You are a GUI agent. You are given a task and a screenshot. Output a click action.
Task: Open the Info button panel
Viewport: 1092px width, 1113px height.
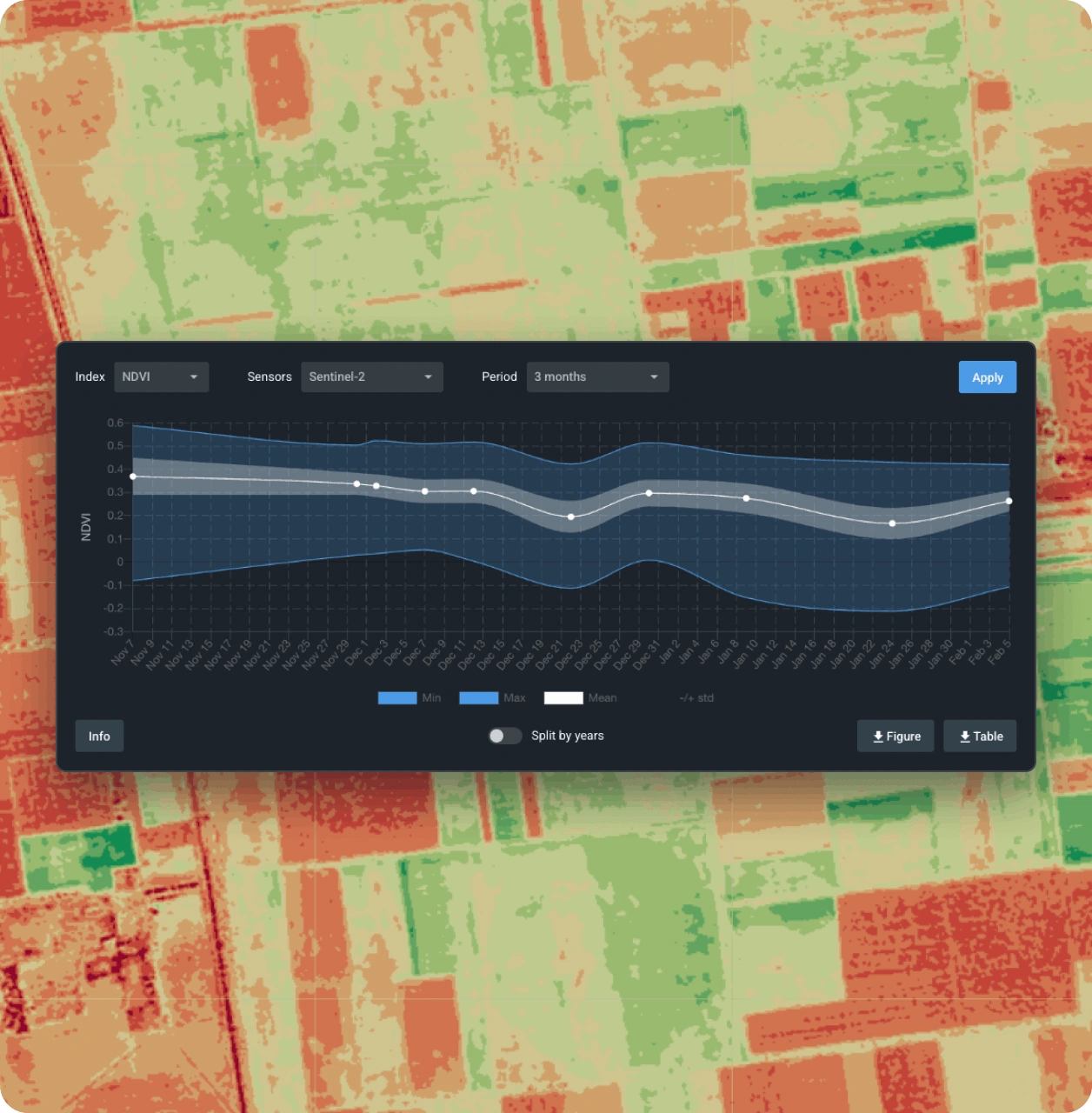99,736
